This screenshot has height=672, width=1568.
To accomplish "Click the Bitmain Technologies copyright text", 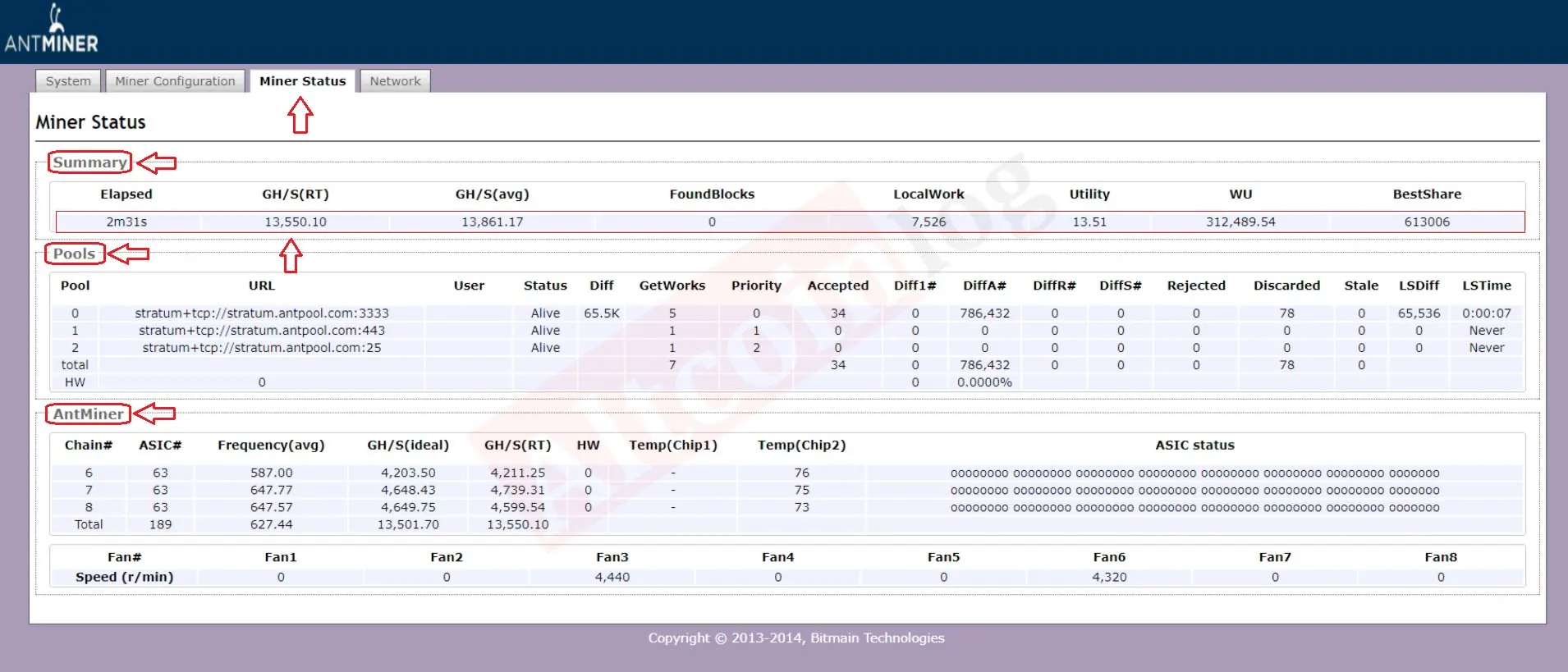I will pyautogui.click(x=796, y=638).
